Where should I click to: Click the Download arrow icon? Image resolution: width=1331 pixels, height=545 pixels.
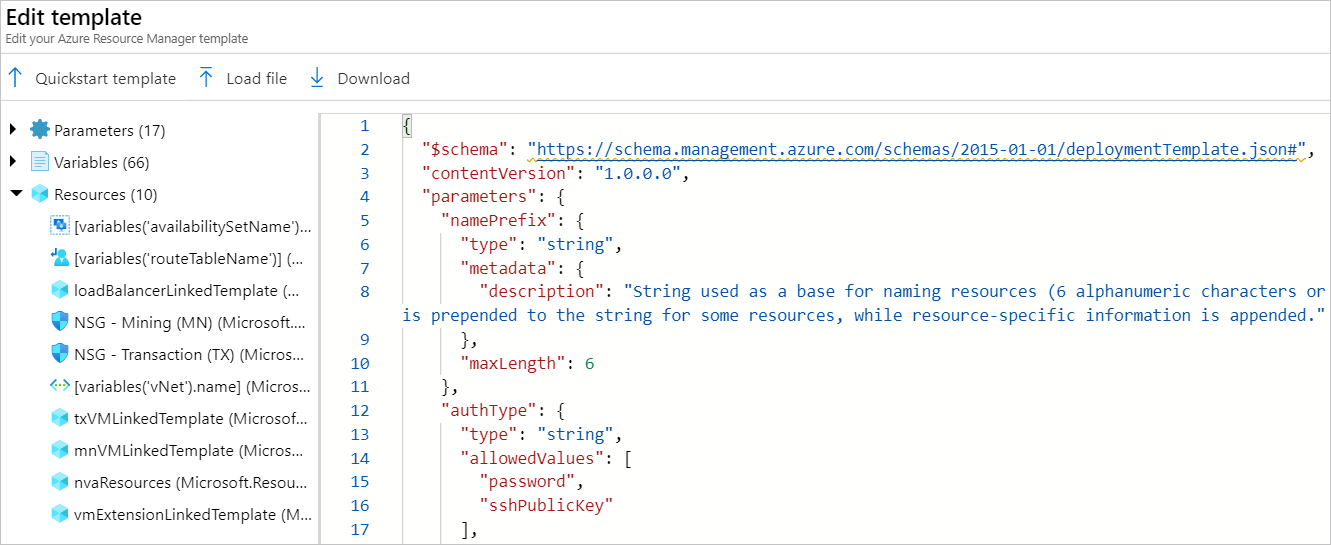(x=317, y=78)
